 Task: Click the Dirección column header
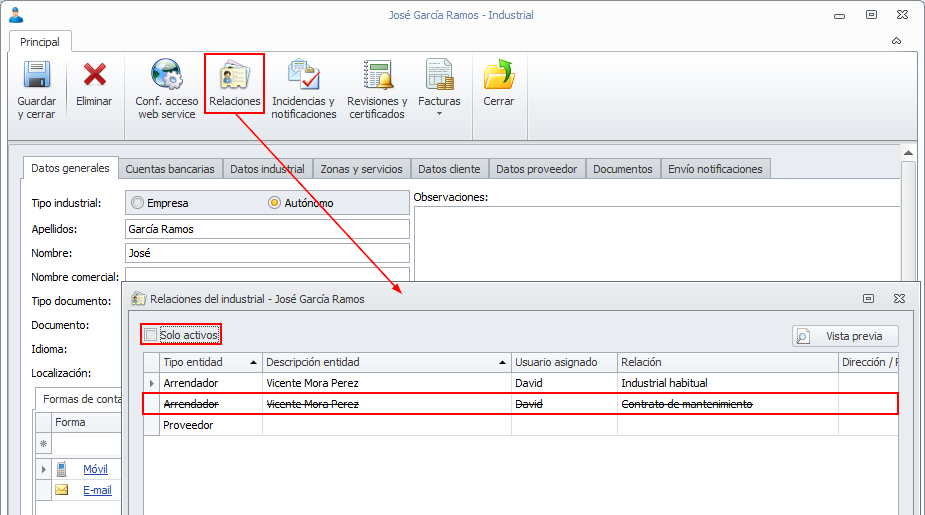click(x=868, y=362)
